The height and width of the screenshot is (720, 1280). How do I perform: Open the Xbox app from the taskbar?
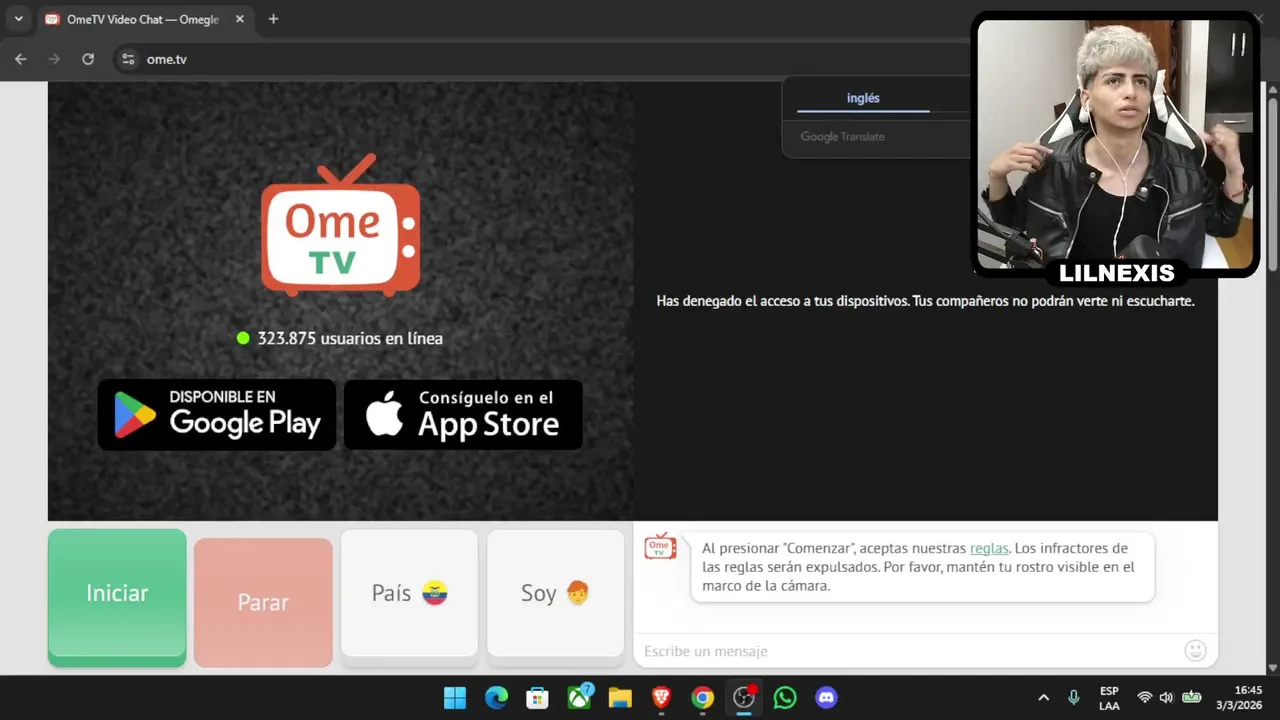pos(580,698)
